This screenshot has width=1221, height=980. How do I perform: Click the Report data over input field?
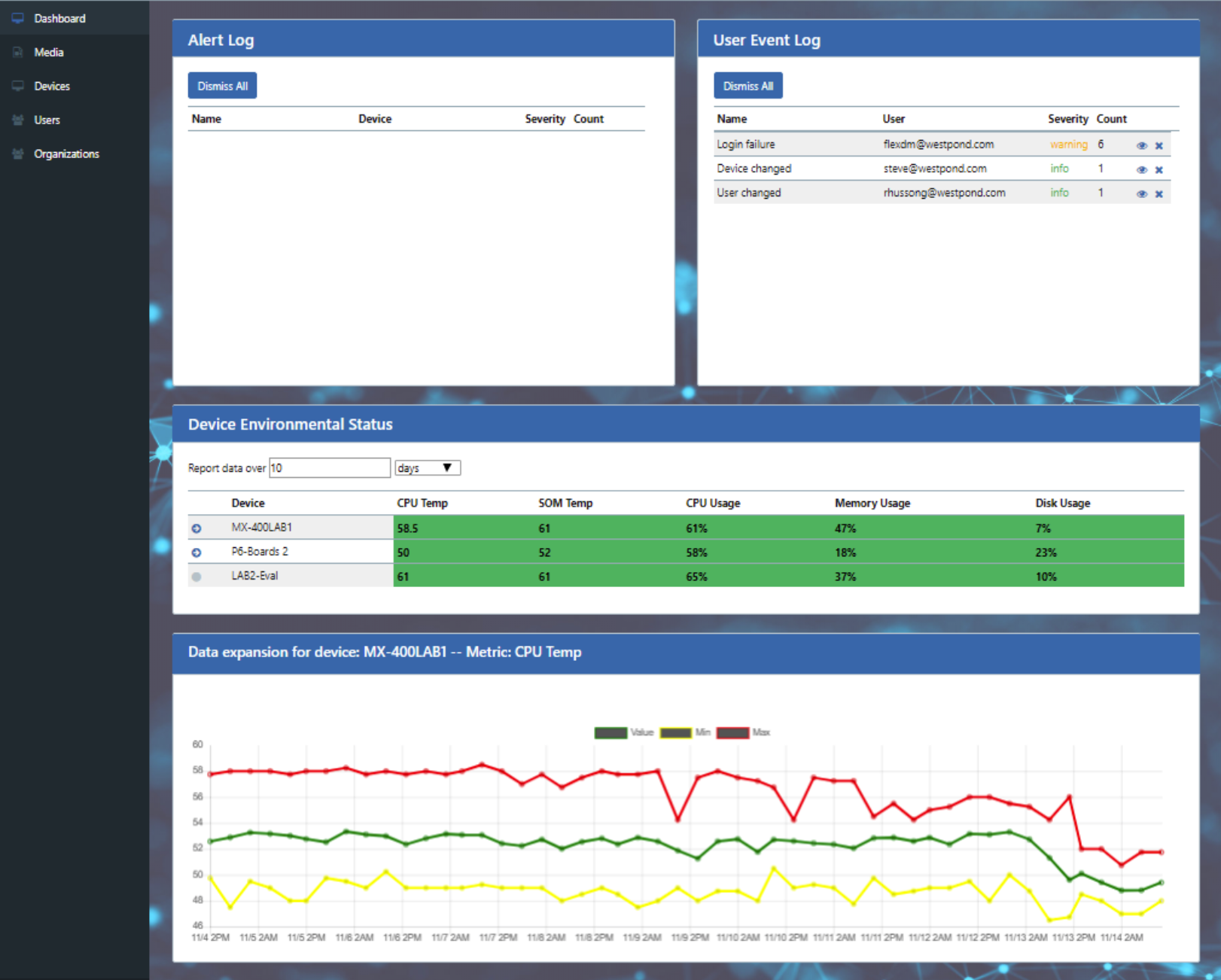pyautogui.click(x=330, y=468)
